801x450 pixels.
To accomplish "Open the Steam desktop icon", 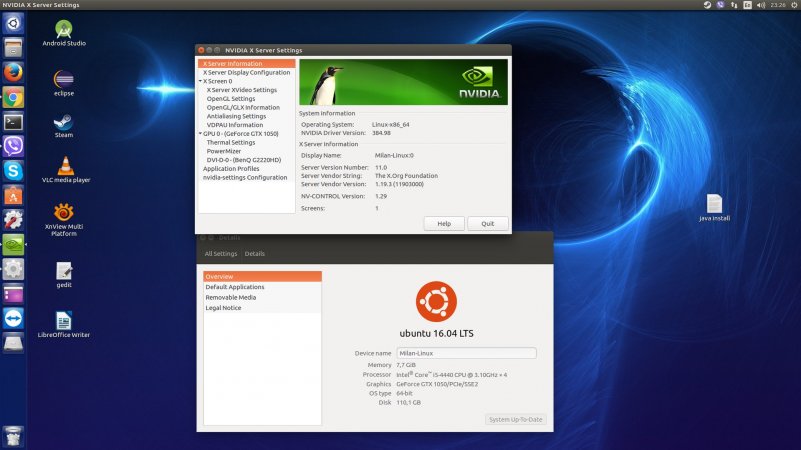I will (x=64, y=126).
